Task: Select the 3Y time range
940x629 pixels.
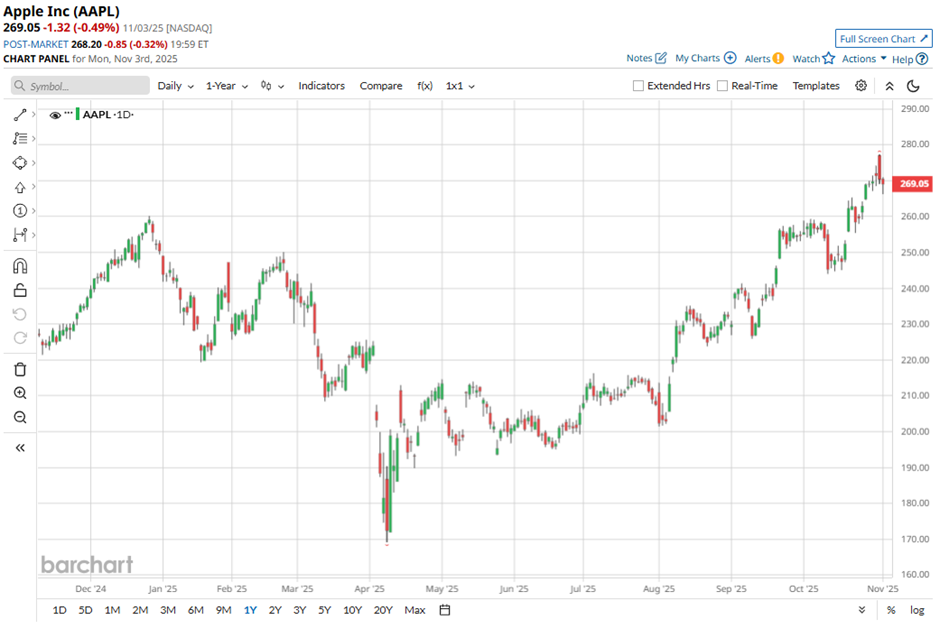Action: [300, 610]
